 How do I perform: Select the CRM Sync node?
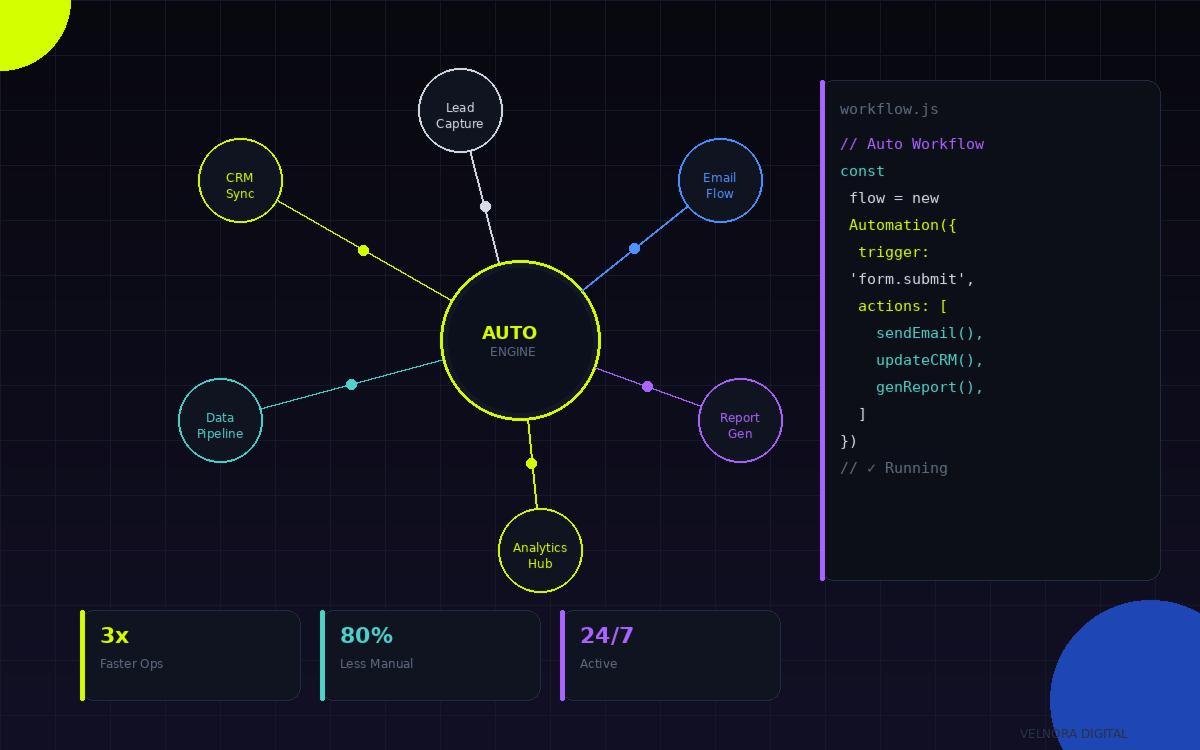point(240,180)
